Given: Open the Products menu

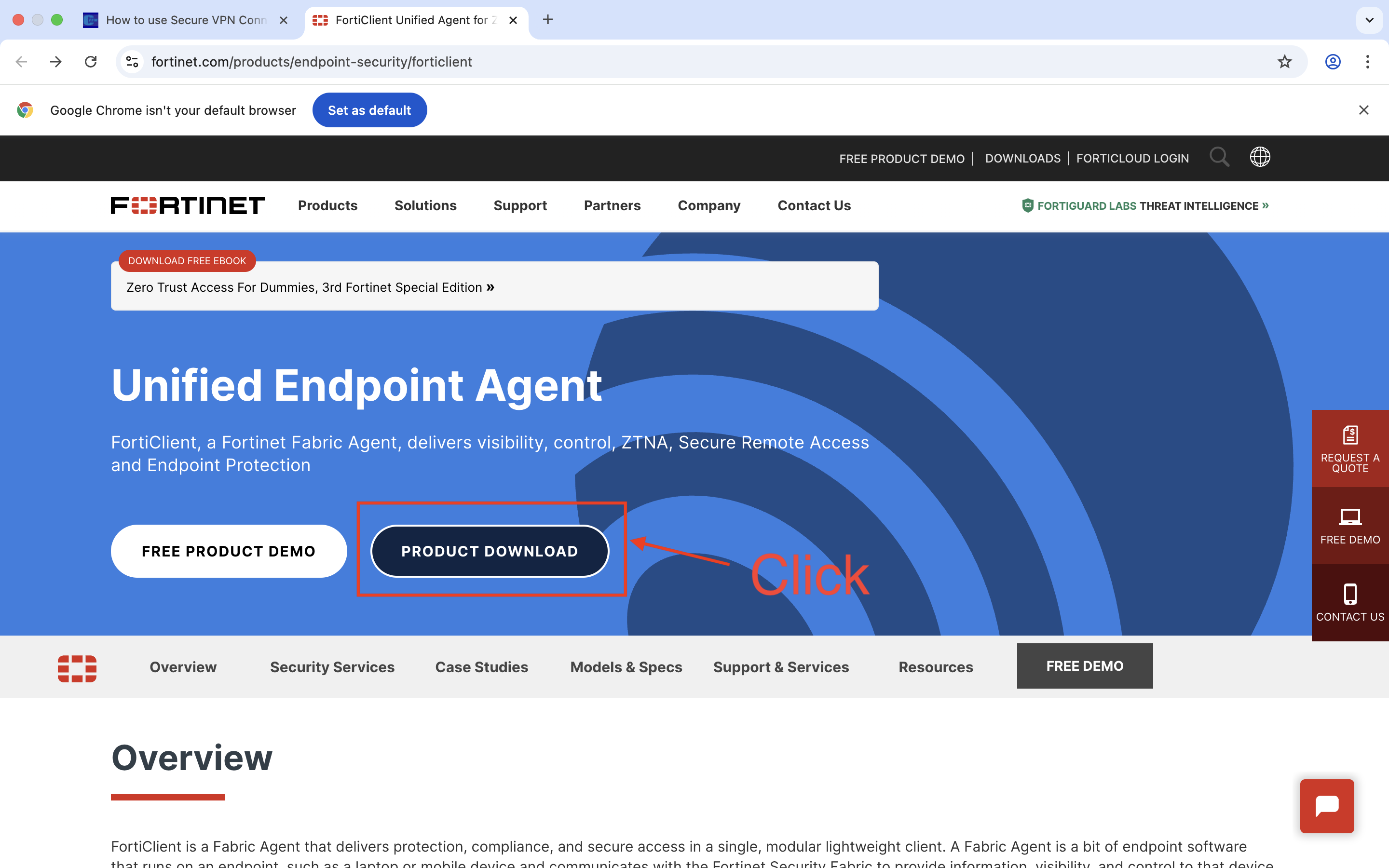Looking at the screenshot, I should [328, 205].
